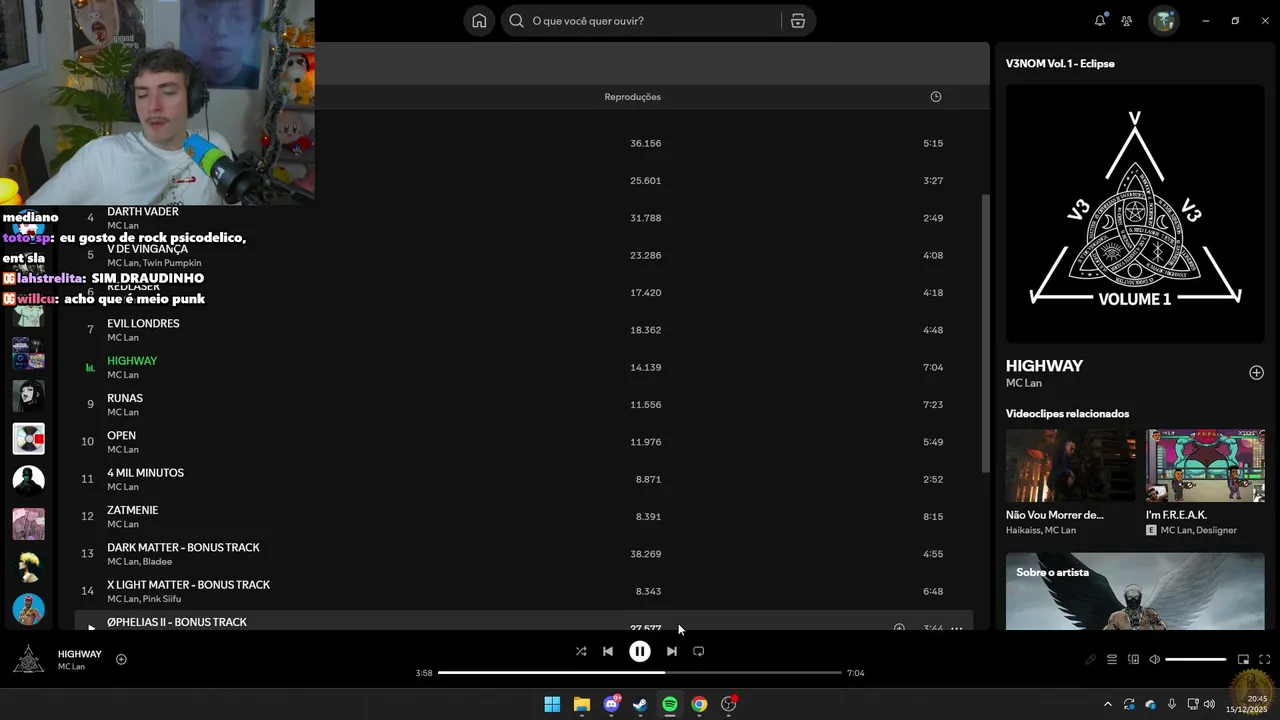The image size is (1280, 720).
Task: Enter fullscreen player view
Action: (1265, 659)
